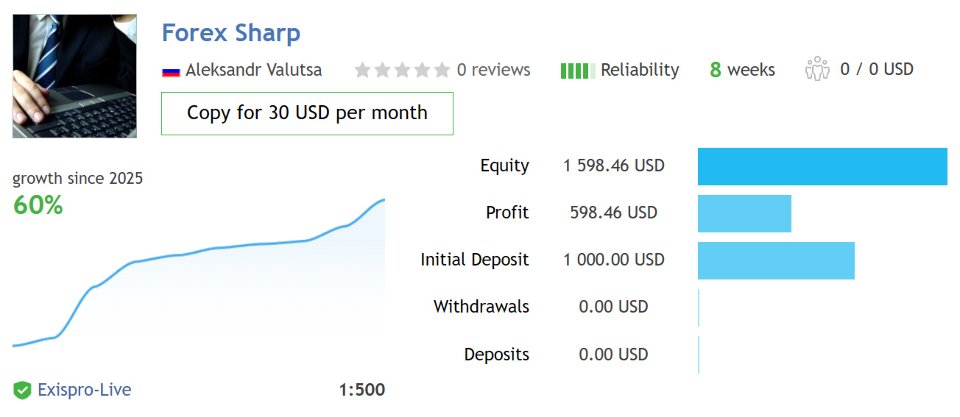Click the subscribers people icon
The width and height of the screenshot is (960, 417).
pos(817,70)
